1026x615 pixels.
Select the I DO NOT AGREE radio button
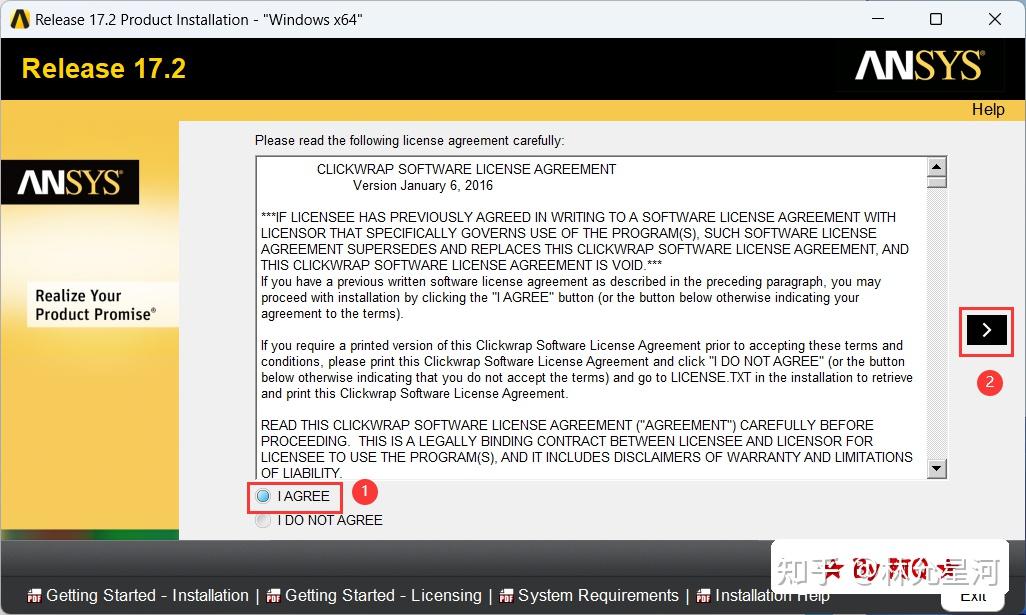(x=263, y=520)
